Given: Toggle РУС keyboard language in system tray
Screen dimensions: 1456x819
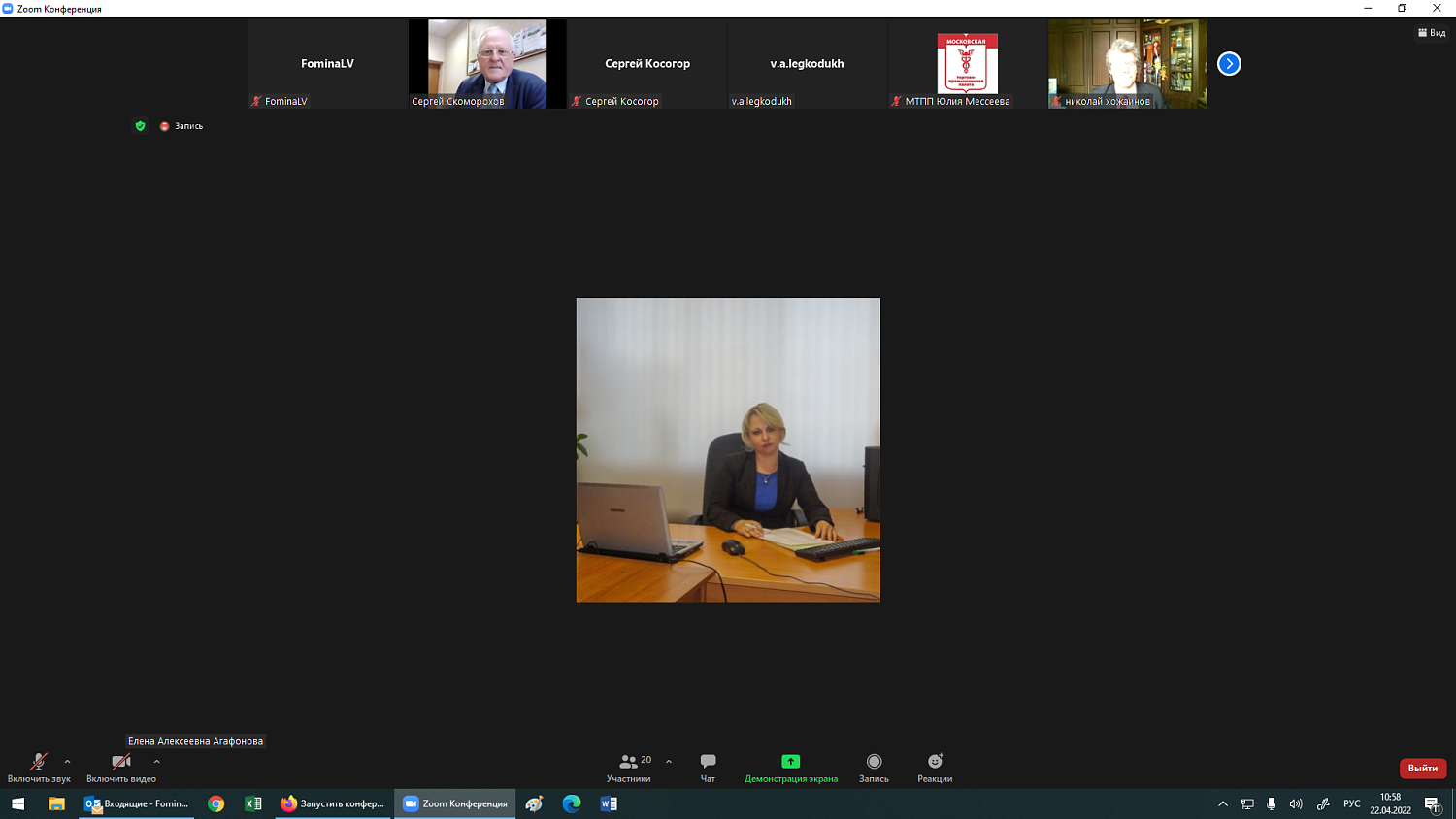Looking at the screenshot, I should point(1351,803).
